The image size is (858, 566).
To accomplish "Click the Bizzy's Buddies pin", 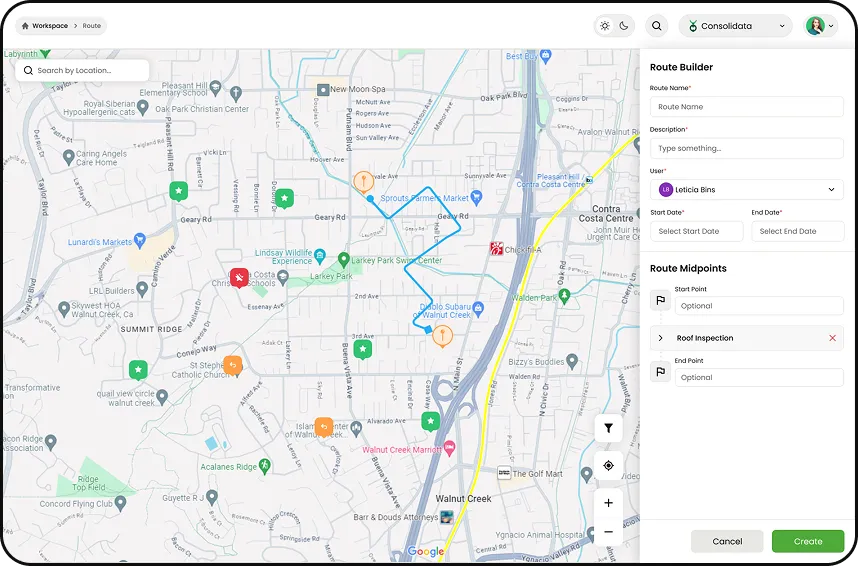I will [x=572, y=361].
